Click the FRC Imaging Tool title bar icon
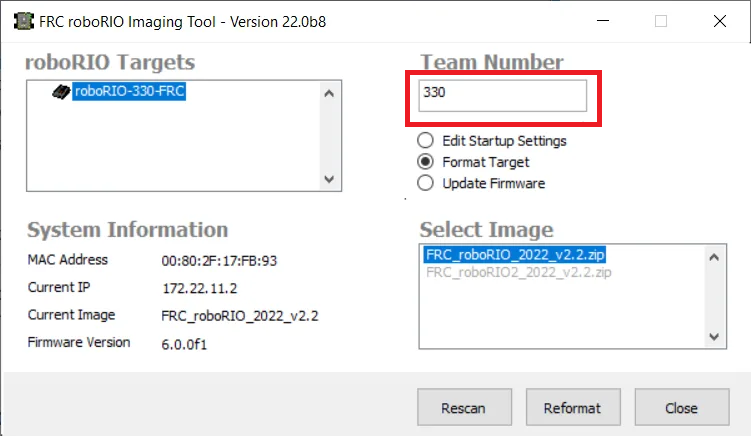 (x=23, y=21)
